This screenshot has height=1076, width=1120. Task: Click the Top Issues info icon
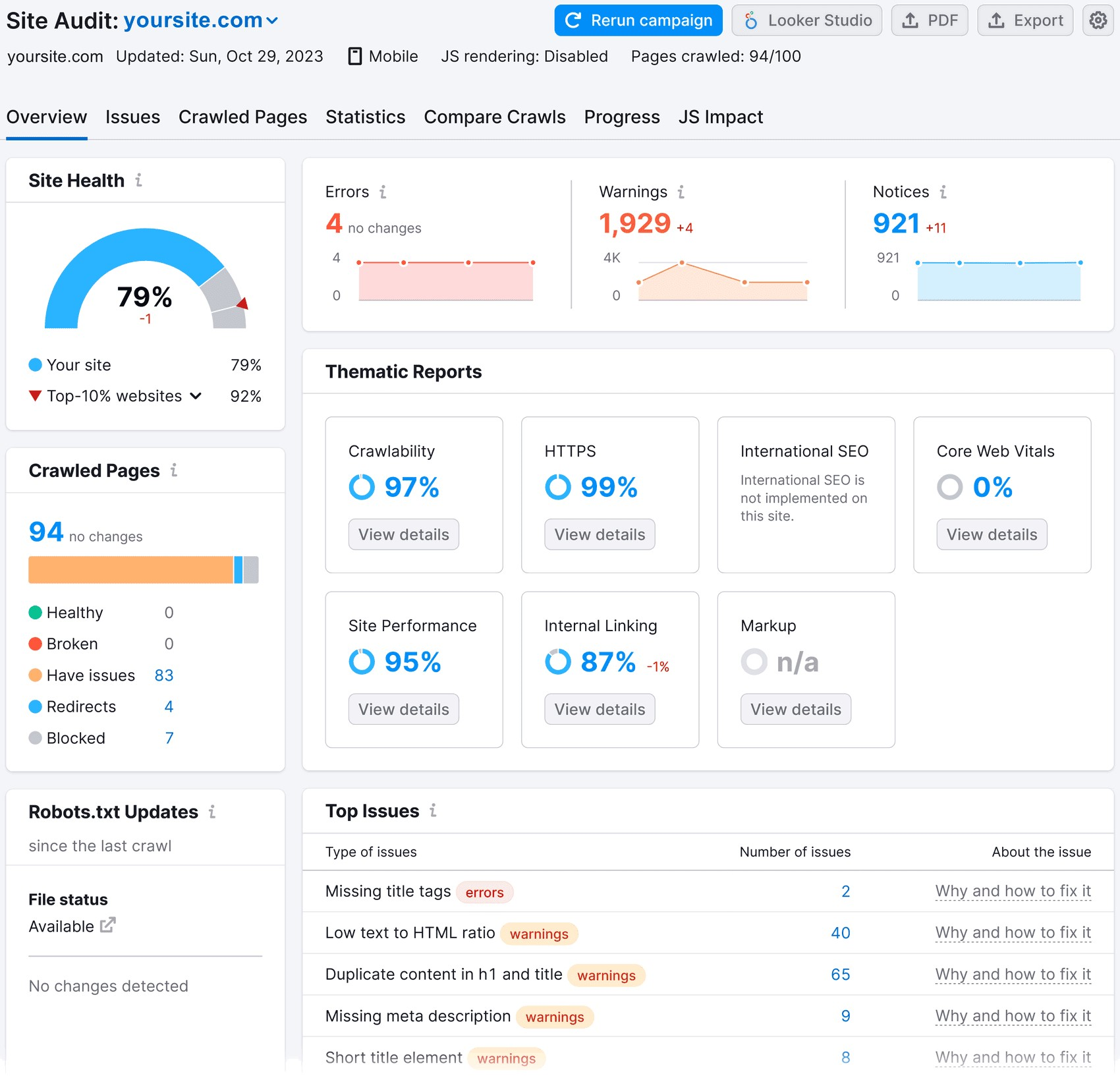[433, 810]
